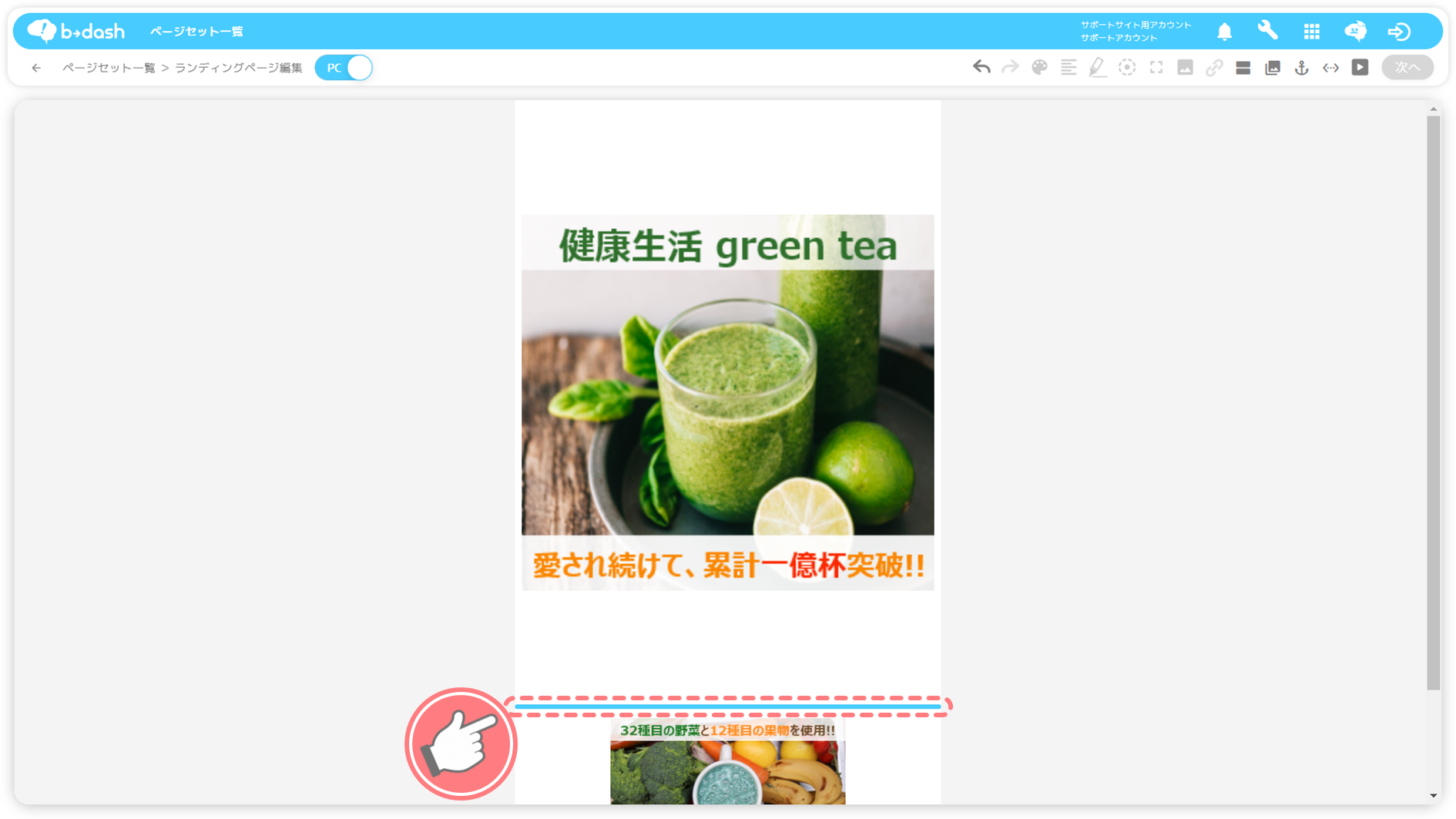The image size is (1456, 819).
Task: Click the logout arrow icon
Action: [1399, 31]
